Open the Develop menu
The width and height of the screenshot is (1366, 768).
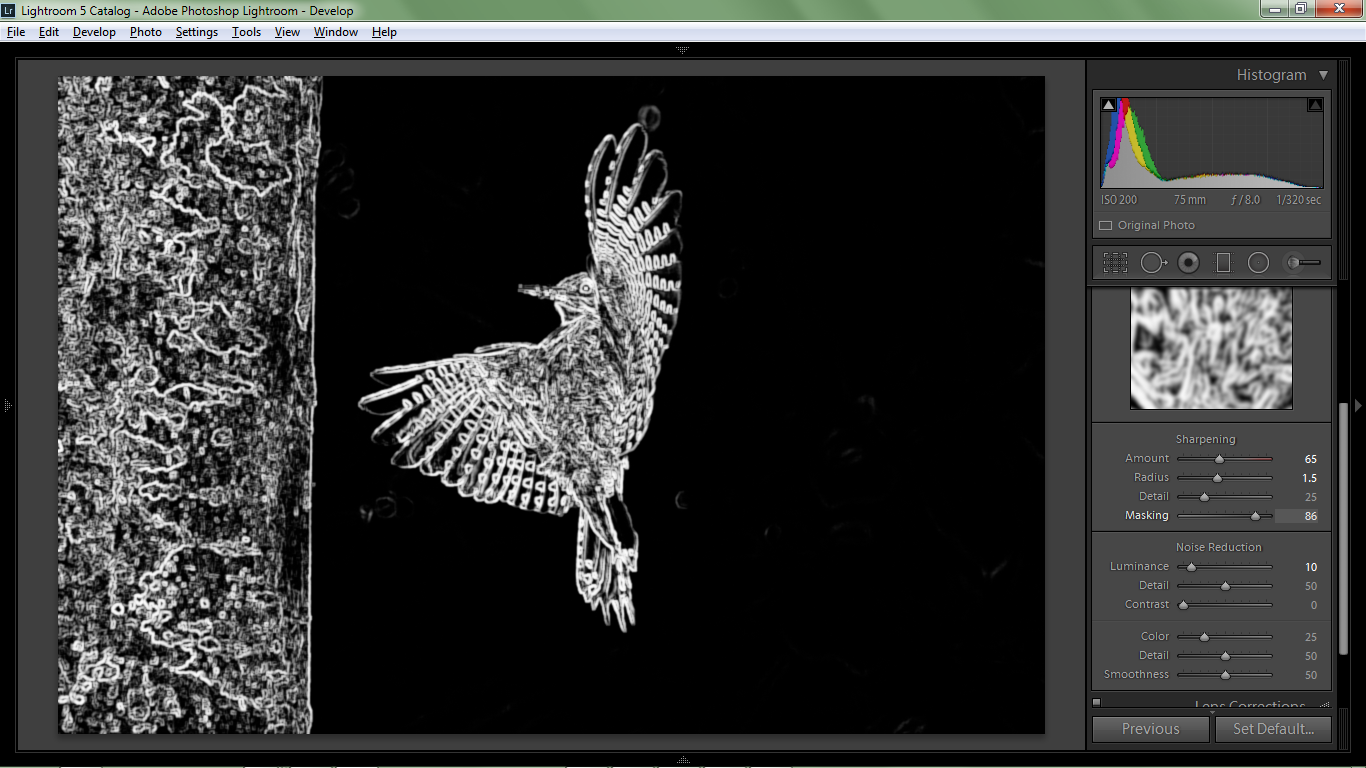point(94,32)
